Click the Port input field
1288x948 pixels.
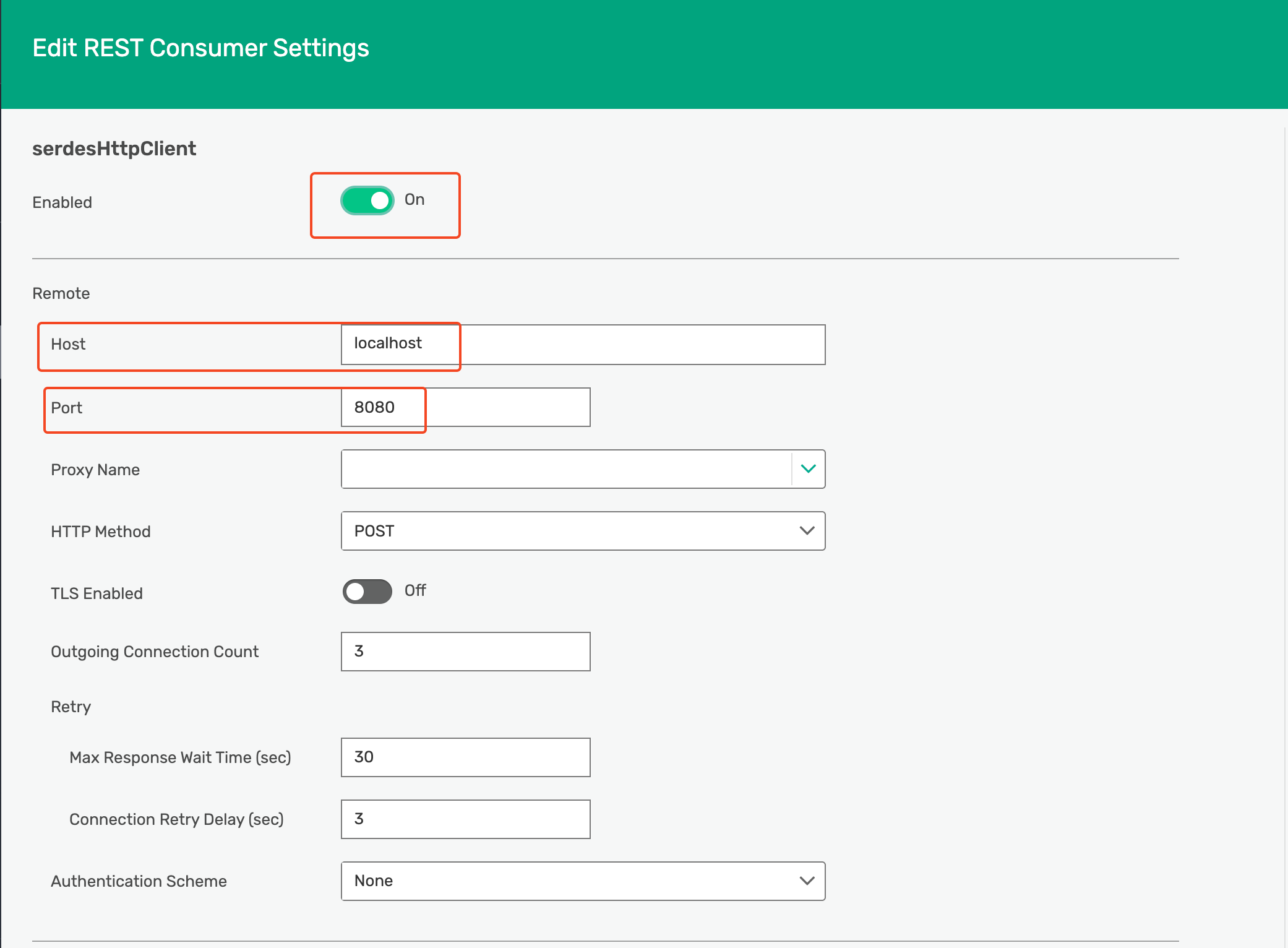coord(465,407)
